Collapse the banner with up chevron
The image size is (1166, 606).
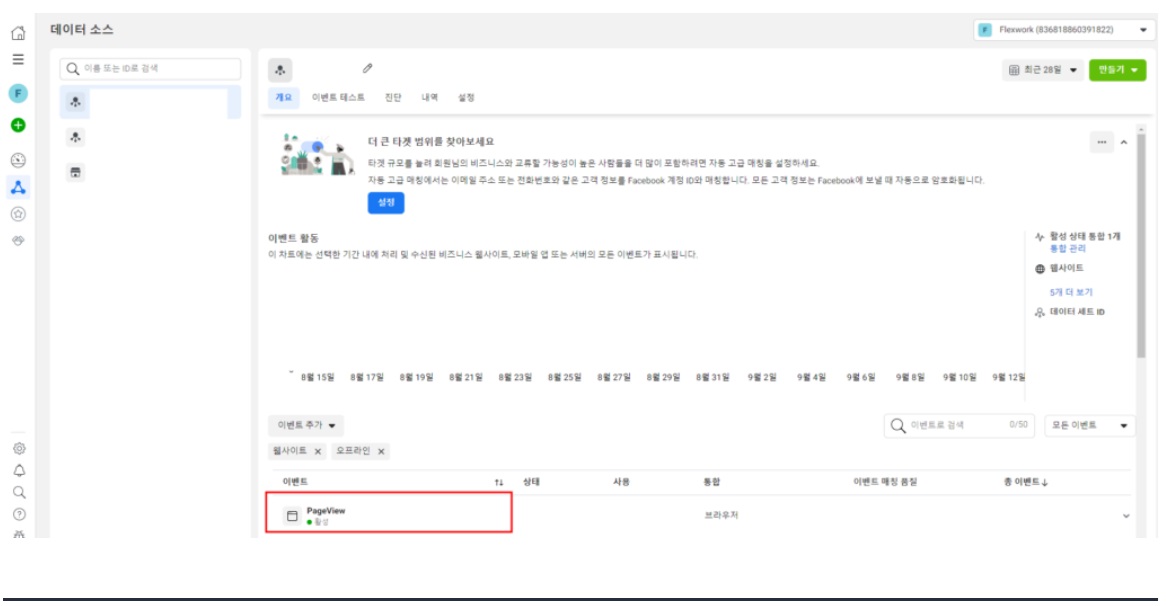[x=1124, y=142]
